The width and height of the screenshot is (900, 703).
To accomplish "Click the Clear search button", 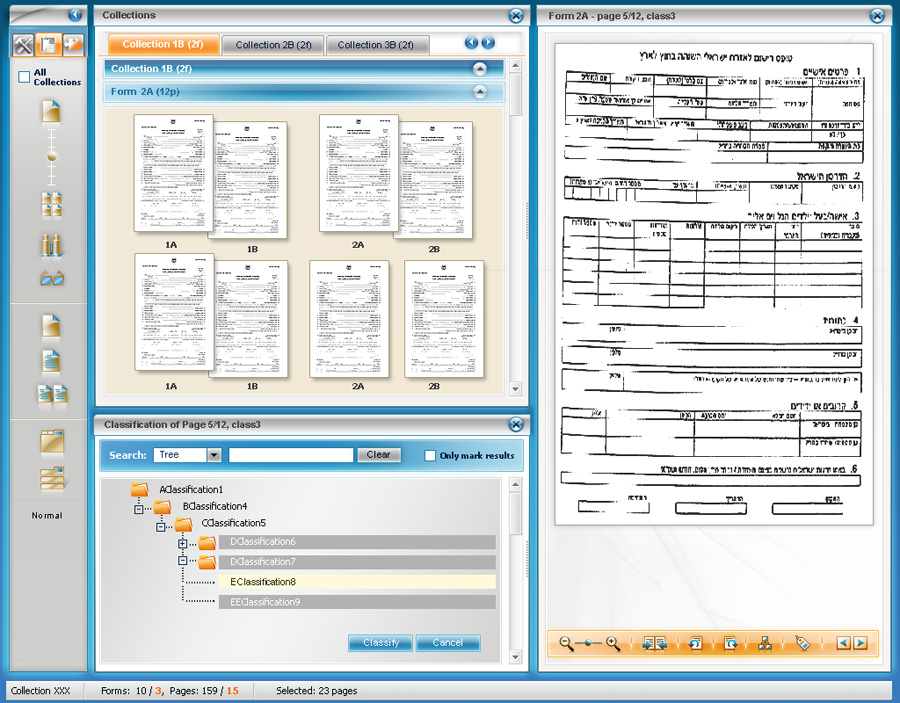I will (x=379, y=455).
